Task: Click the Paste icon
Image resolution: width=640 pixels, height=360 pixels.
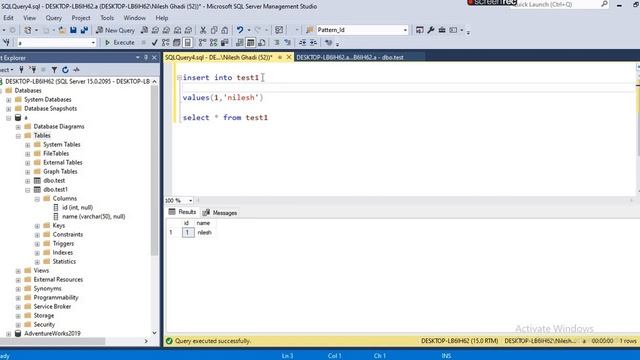Action: 225,30
